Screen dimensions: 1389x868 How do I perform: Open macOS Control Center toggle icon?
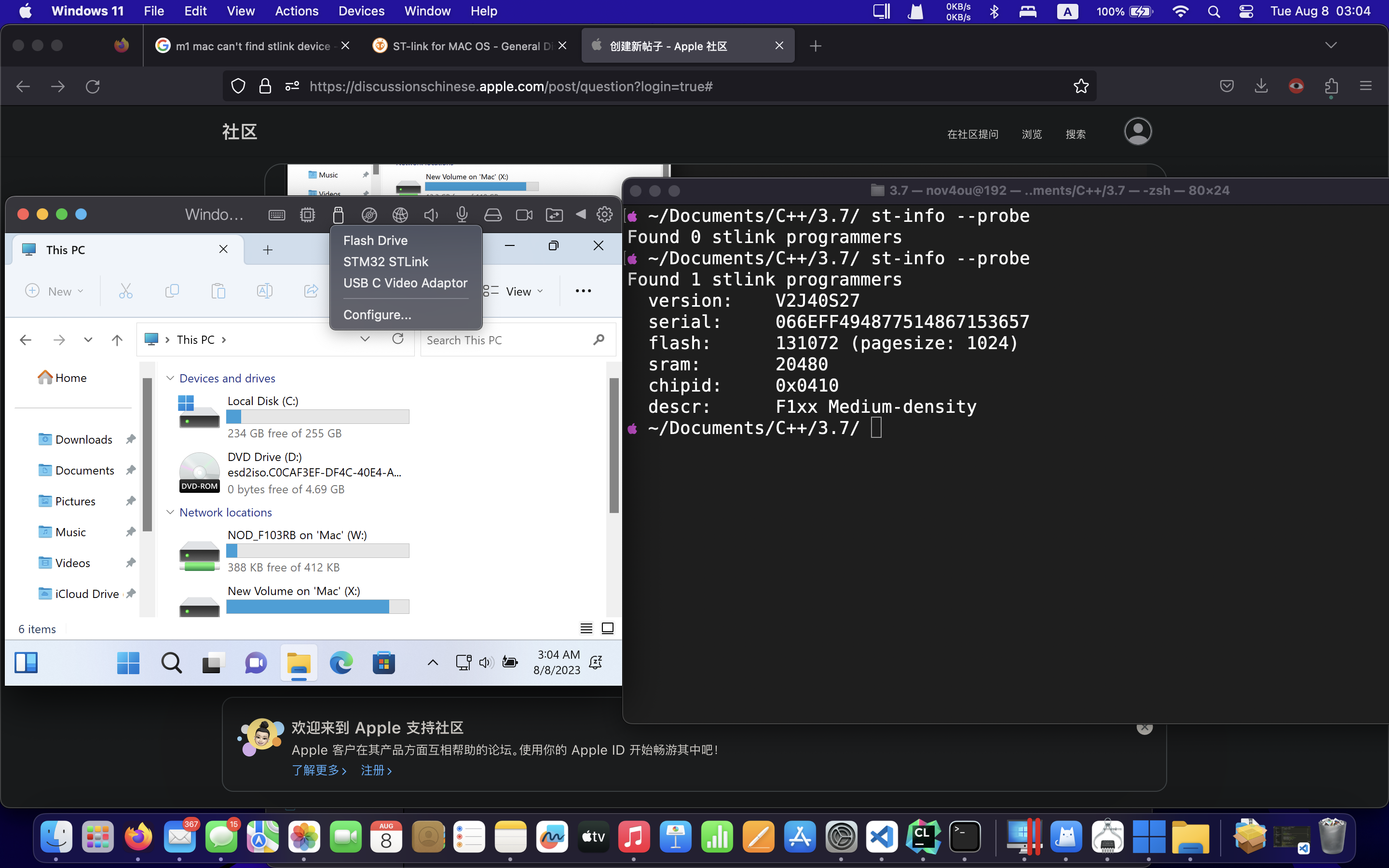coord(1245,12)
